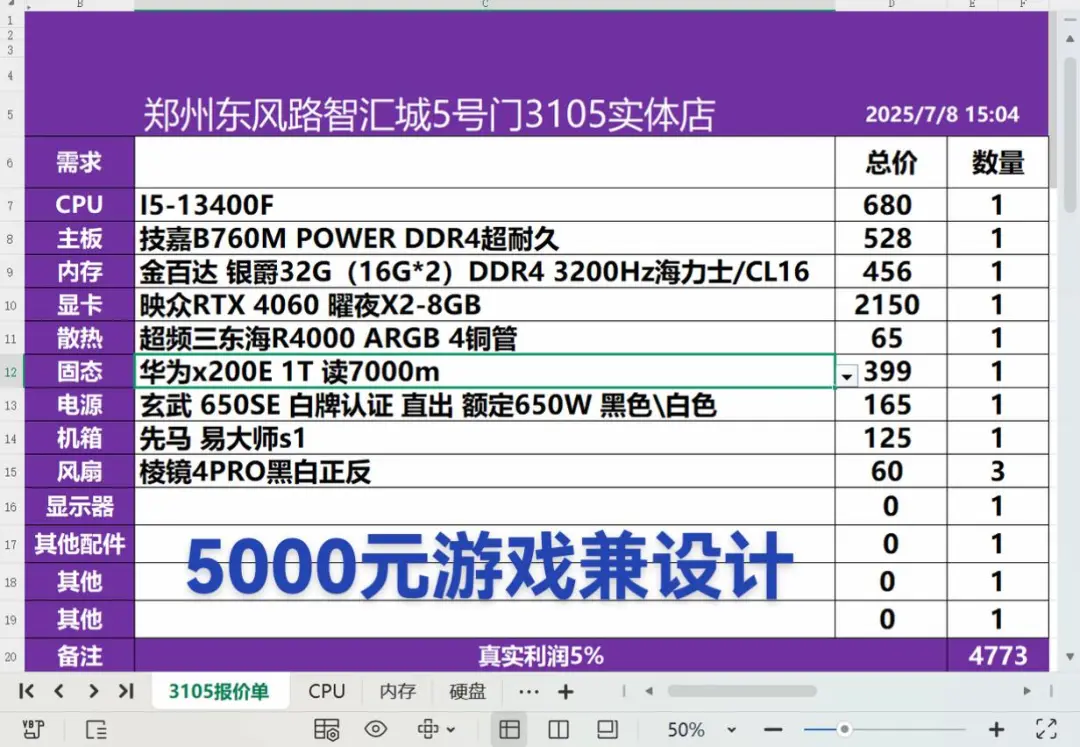Switch to page layout split view
Viewport: 1080px width, 747px height.
point(558,729)
